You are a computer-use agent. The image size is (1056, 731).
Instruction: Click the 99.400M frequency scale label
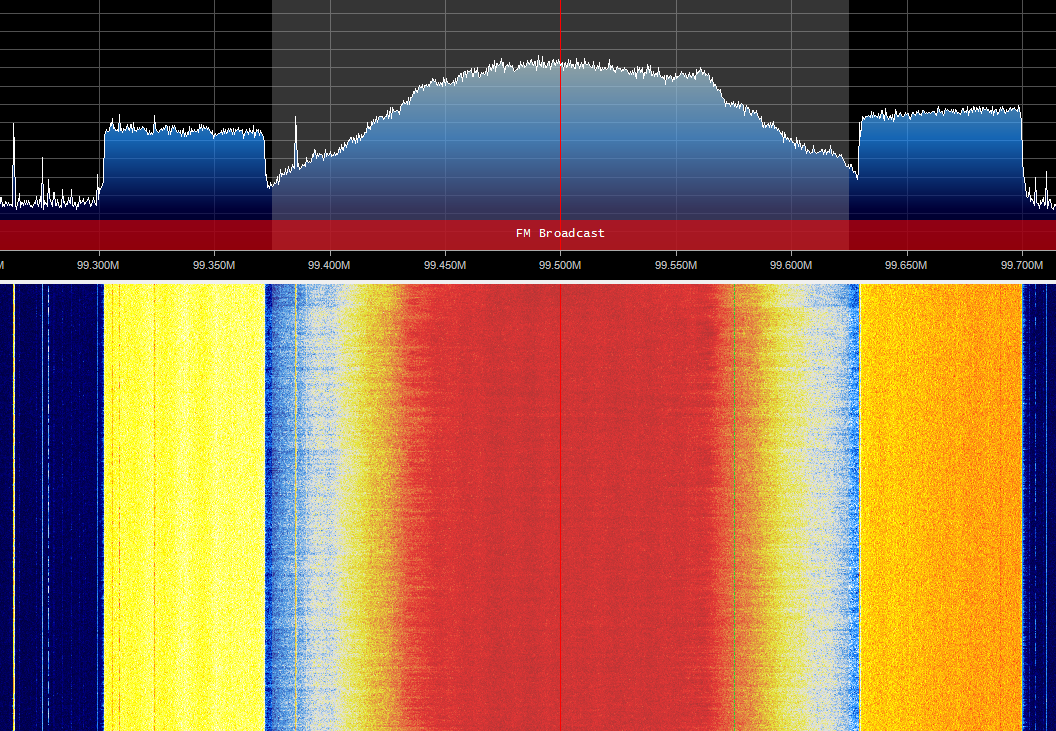pyautogui.click(x=329, y=265)
